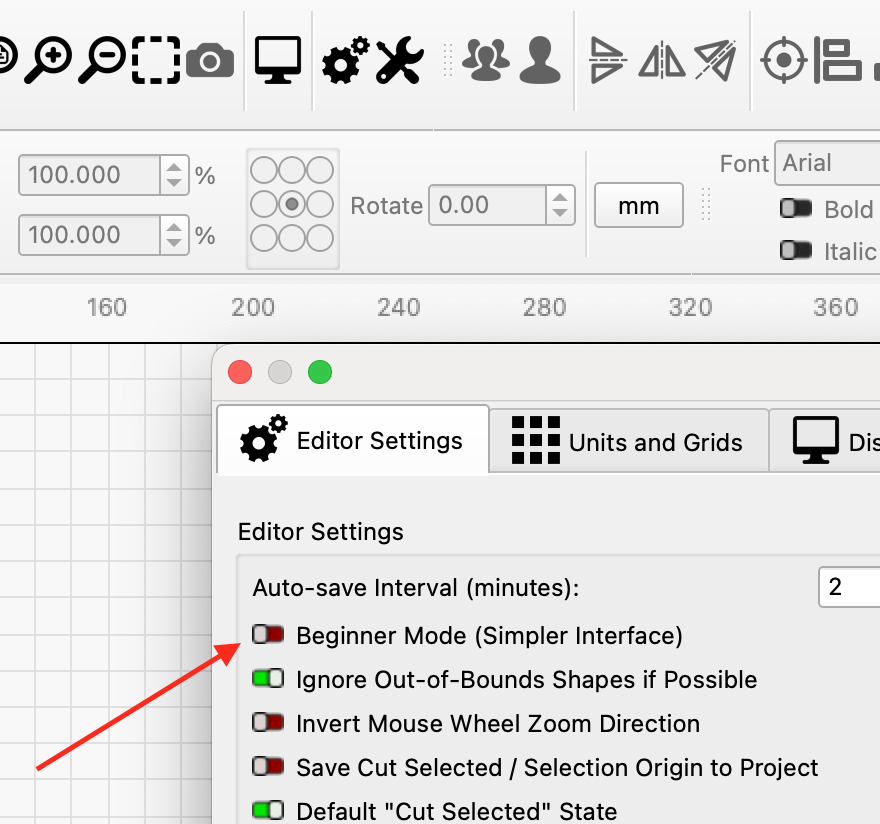Click the lower 100.000 percent input field
Image resolution: width=880 pixels, height=824 pixels.
pyautogui.click(x=90, y=235)
